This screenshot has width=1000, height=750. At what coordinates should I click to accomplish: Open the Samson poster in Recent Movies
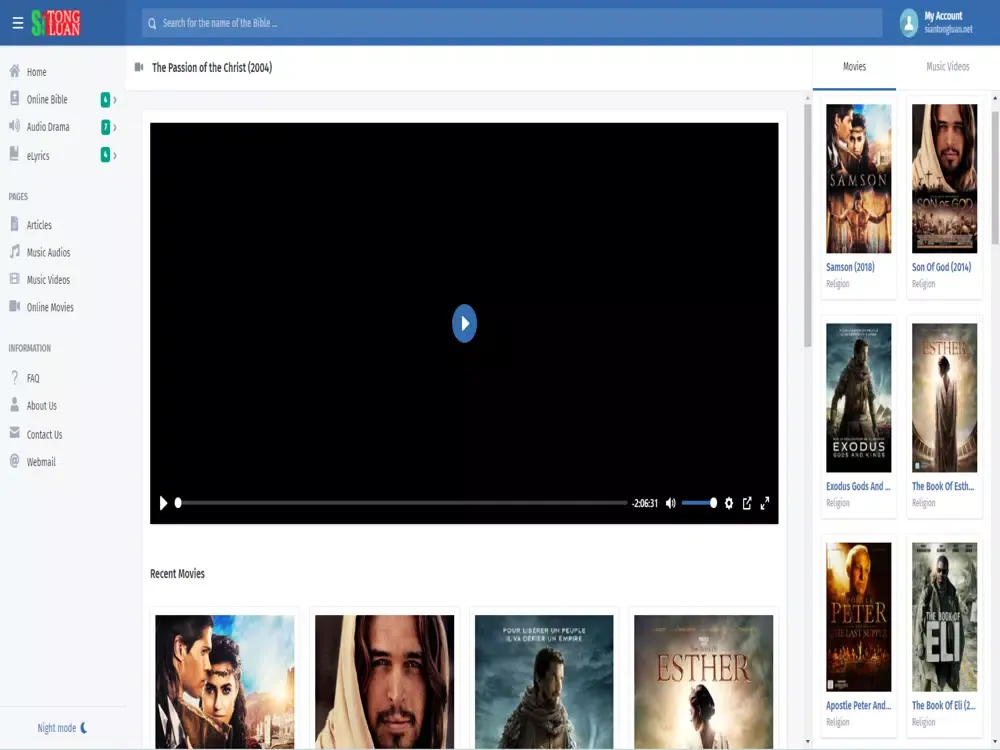point(224,682)
